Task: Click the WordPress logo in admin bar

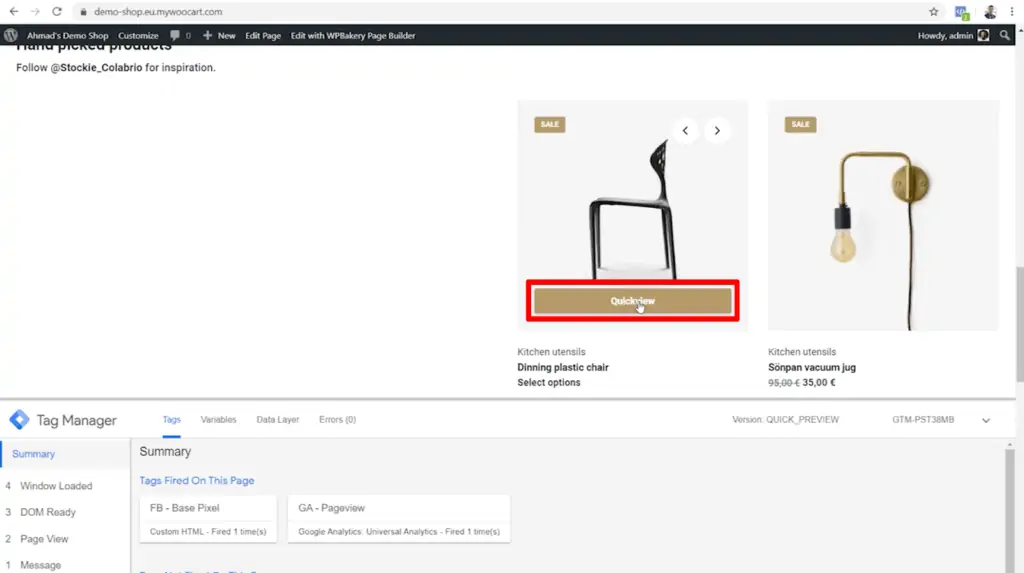Action: [10, 35]
